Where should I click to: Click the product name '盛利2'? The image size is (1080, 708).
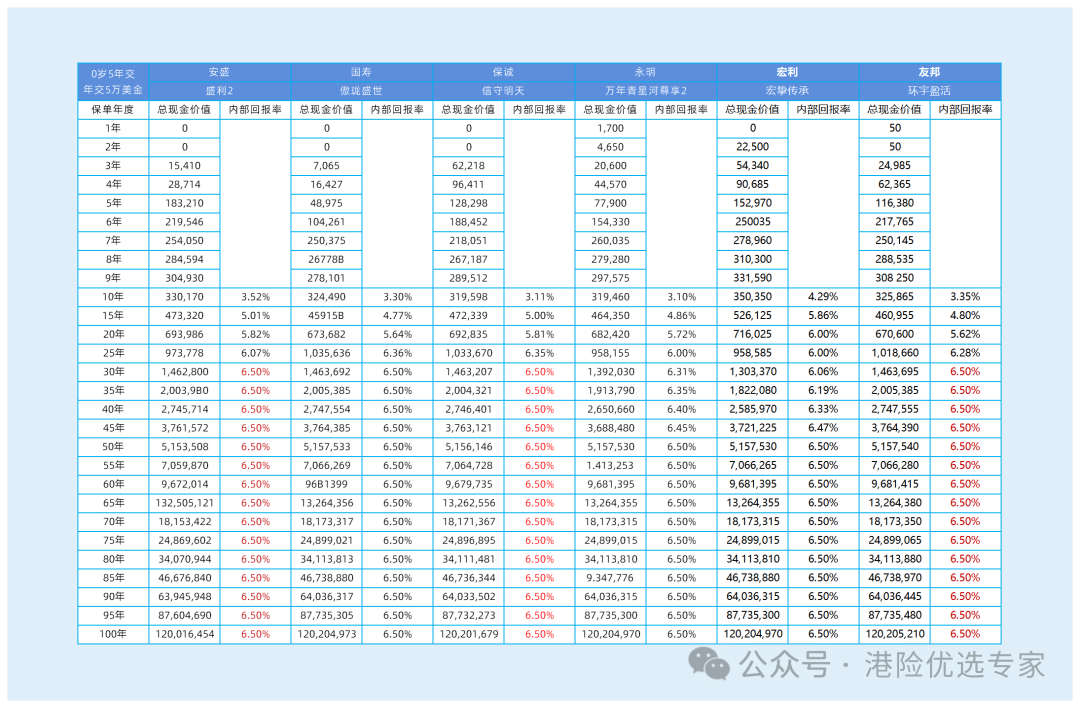tap(219, 91)
